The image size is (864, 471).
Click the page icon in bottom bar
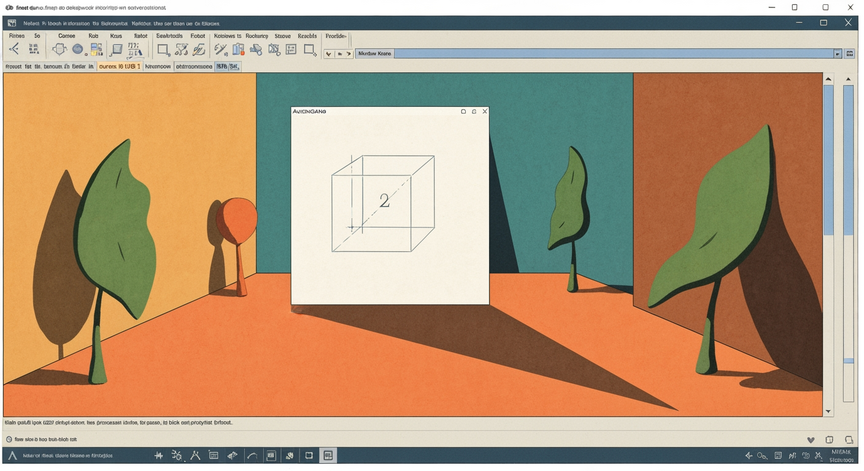[x=271, y=456]
